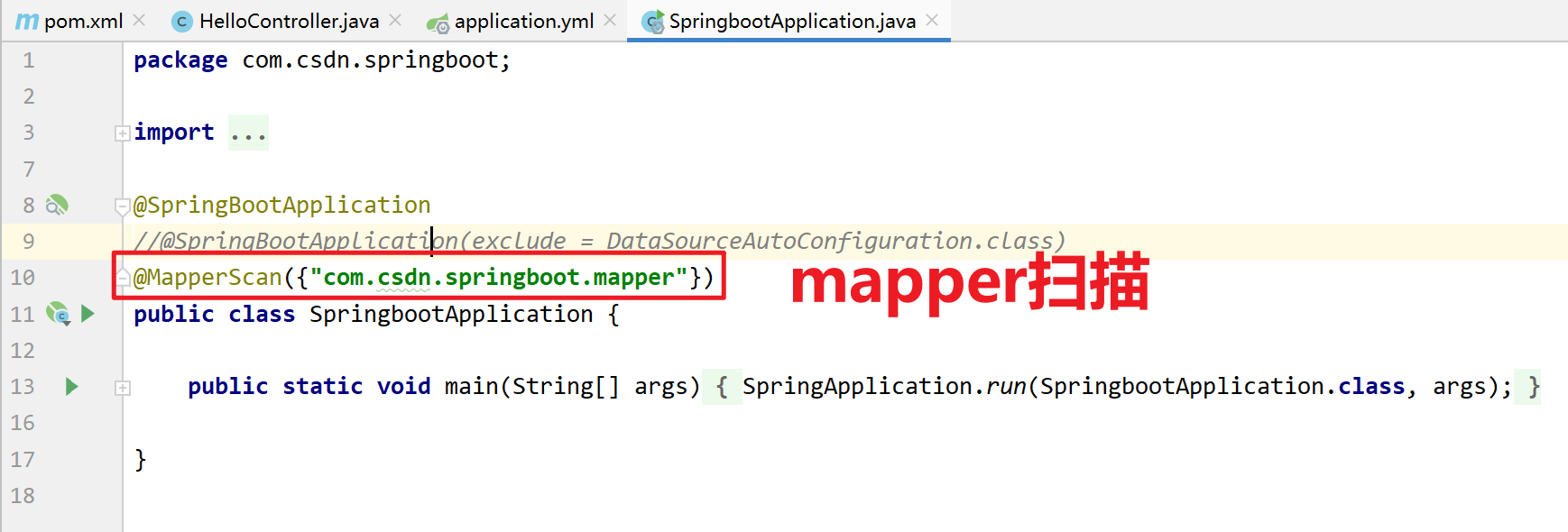
Task: Select the SpringbootApplication.java tab
Action: [792, 21]
